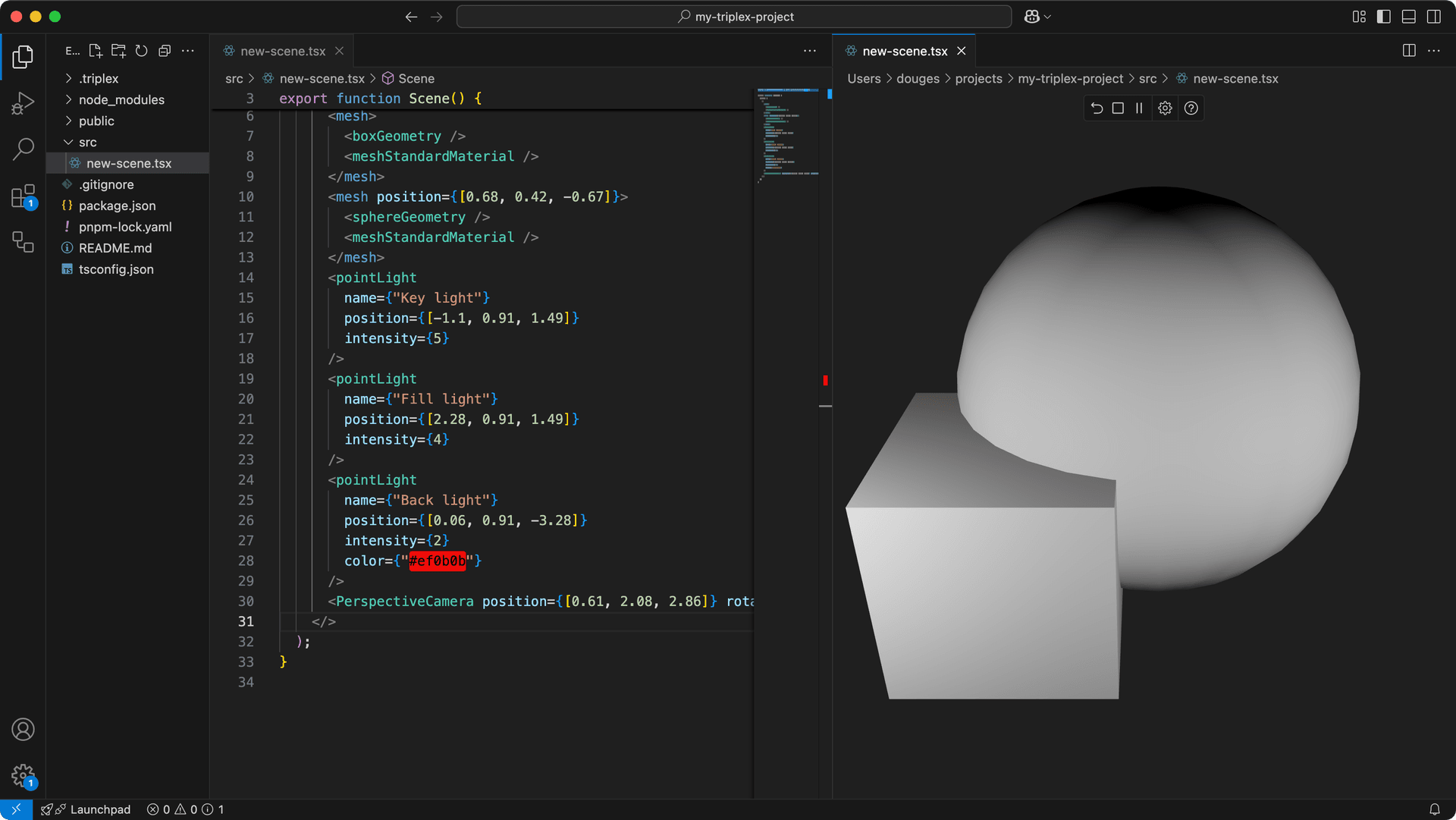Image resolution: width=1456 pixels, height=820 pixels.
Task: Collapse all folders in explorer
Action: pyautogui.click(x=165, y=51)
